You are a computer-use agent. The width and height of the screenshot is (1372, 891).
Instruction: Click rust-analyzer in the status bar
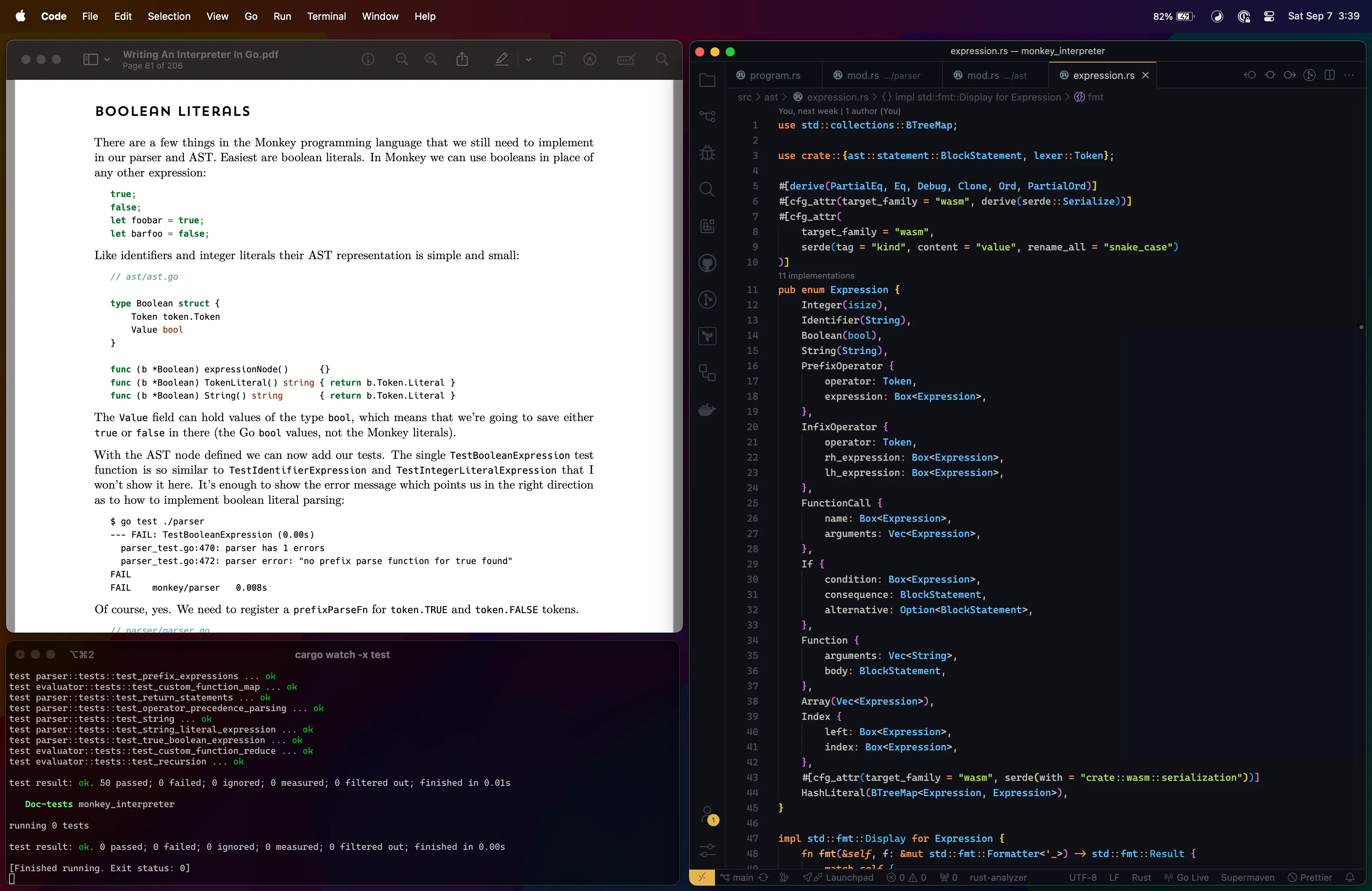[x=999, y=878]
